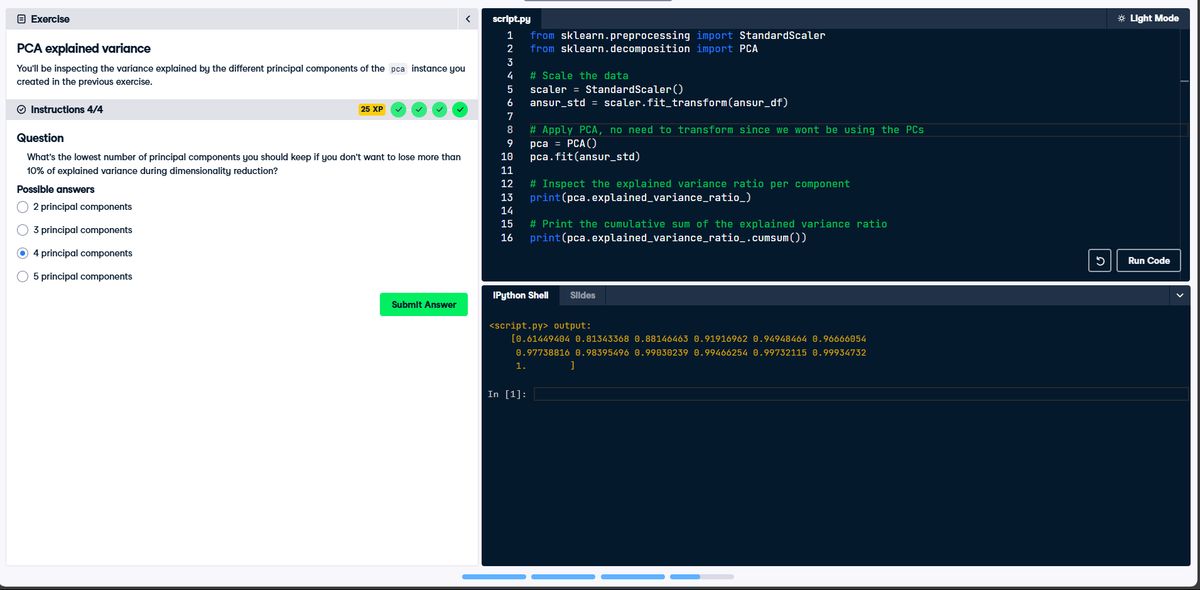Click the 'pca = PCA()' line
Viewport: 1200px width, 590px height.
[563, 144]
